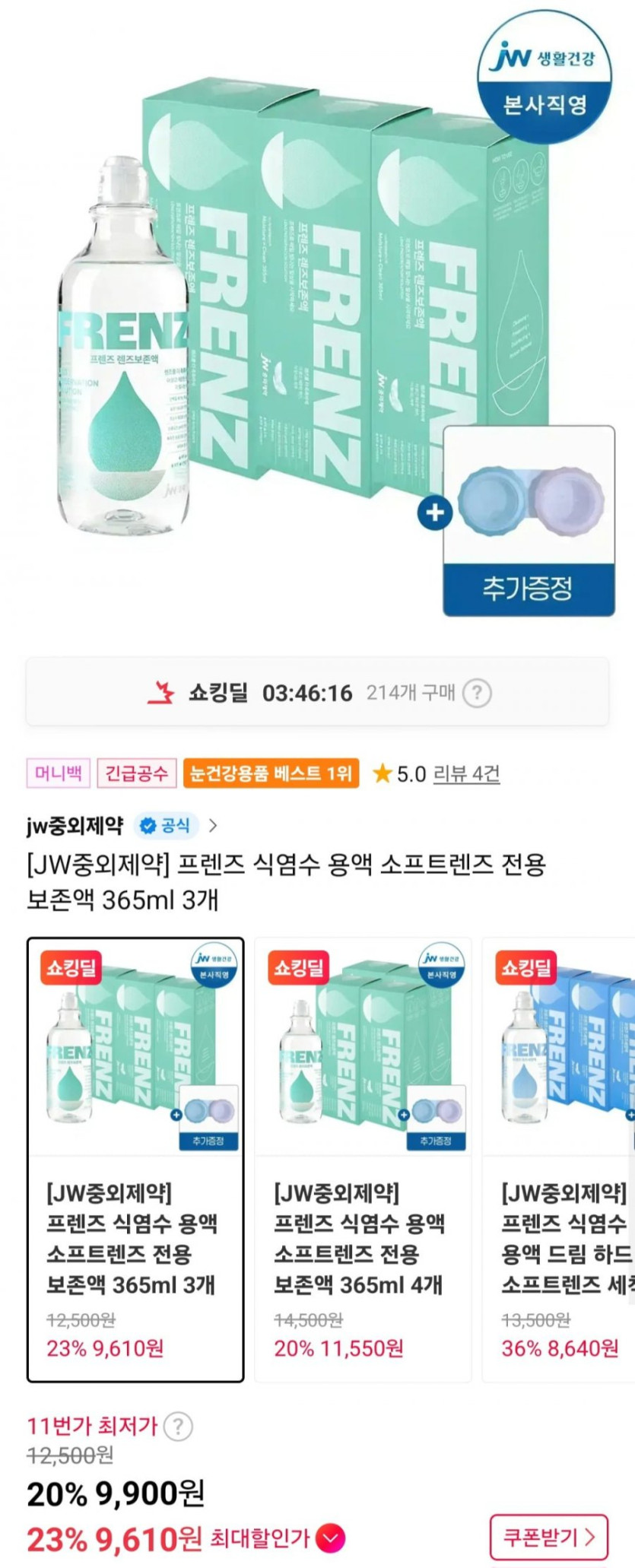635x1568 pixels.
Task: Tap the JW 생활건강 본사직영 badge
Action: pyautogui.click(x=545, y=80)
